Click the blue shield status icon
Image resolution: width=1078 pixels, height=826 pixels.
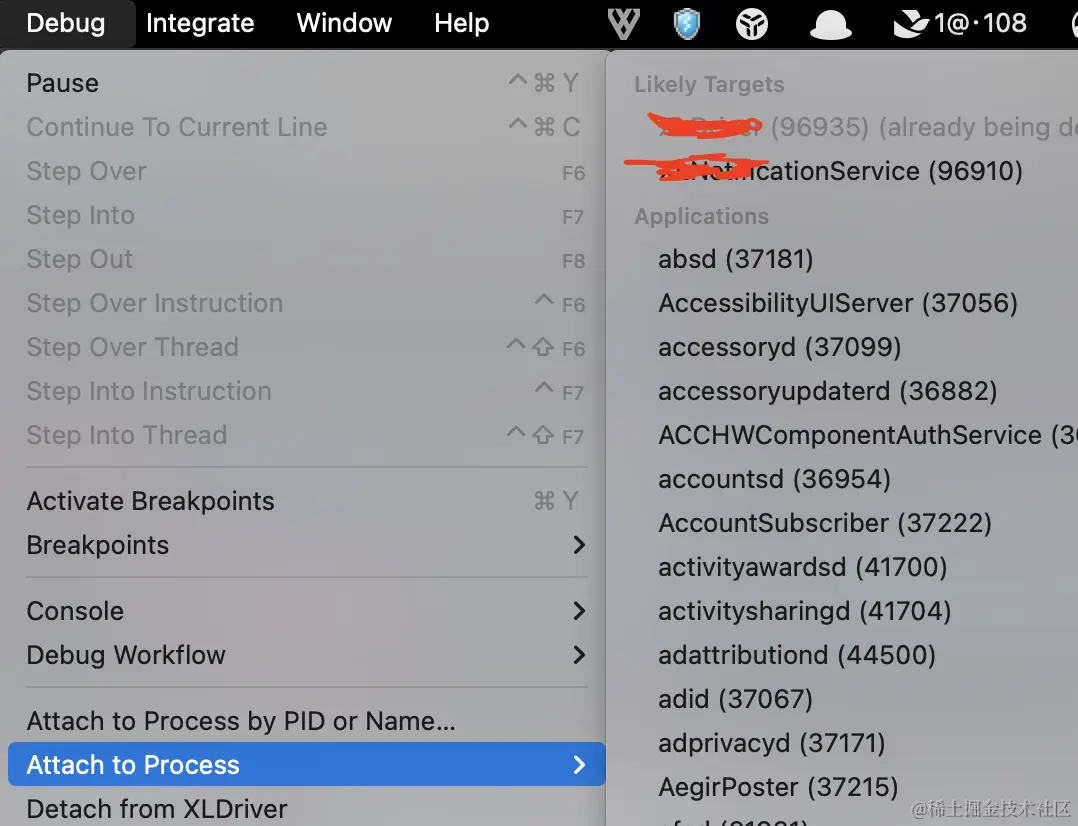pos(687,24)
